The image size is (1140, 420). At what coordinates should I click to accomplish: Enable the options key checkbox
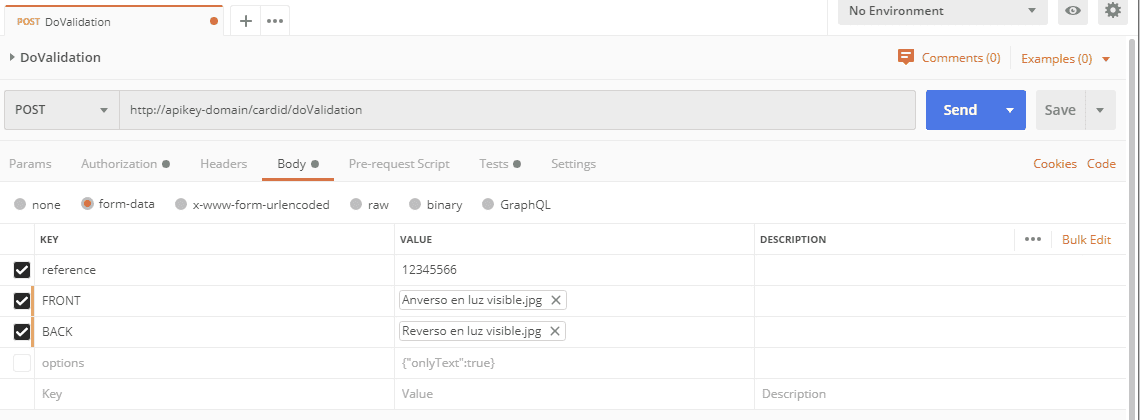(22, 363)
